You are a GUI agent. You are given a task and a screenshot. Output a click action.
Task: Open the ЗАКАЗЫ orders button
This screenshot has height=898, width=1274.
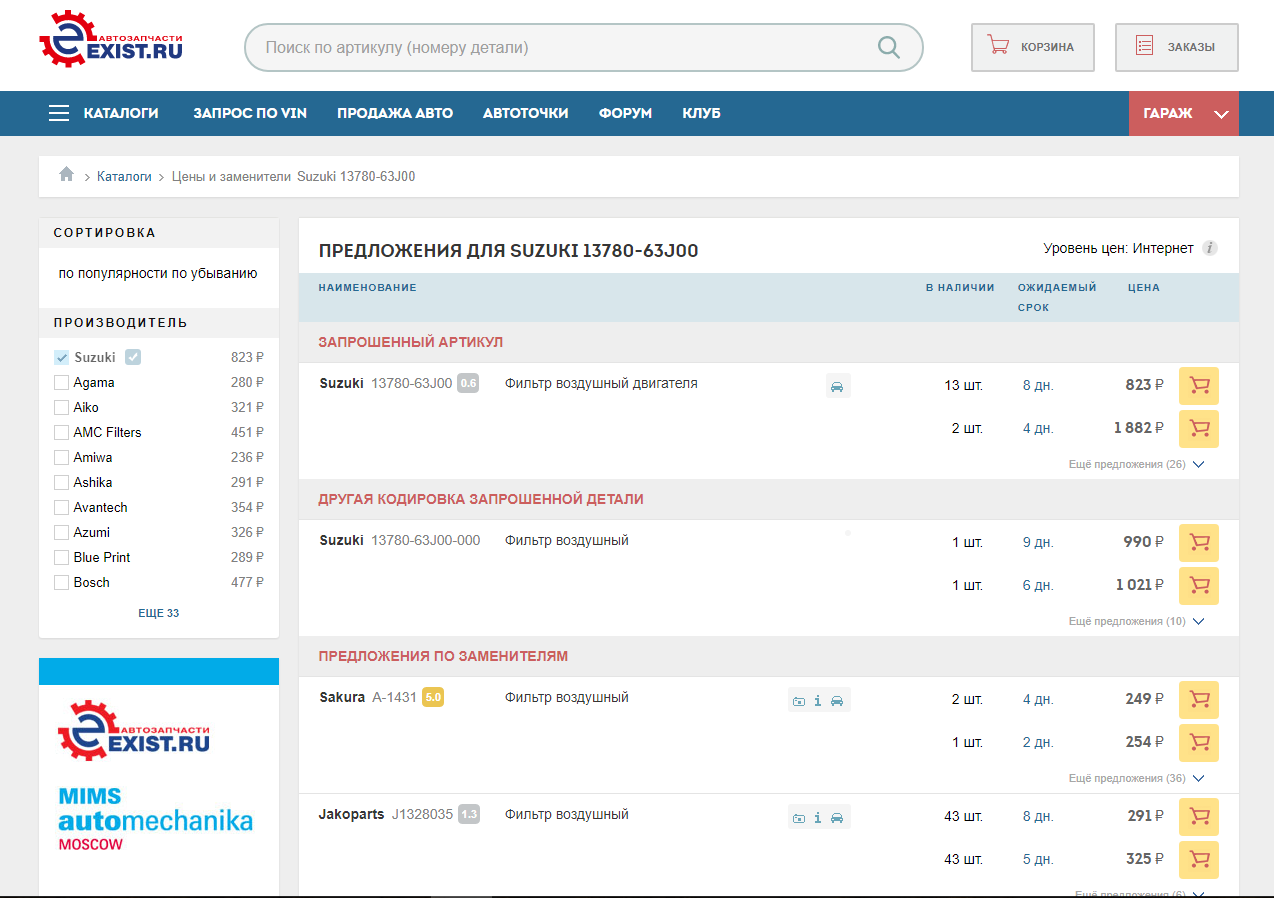click(x=1176, y=47)
